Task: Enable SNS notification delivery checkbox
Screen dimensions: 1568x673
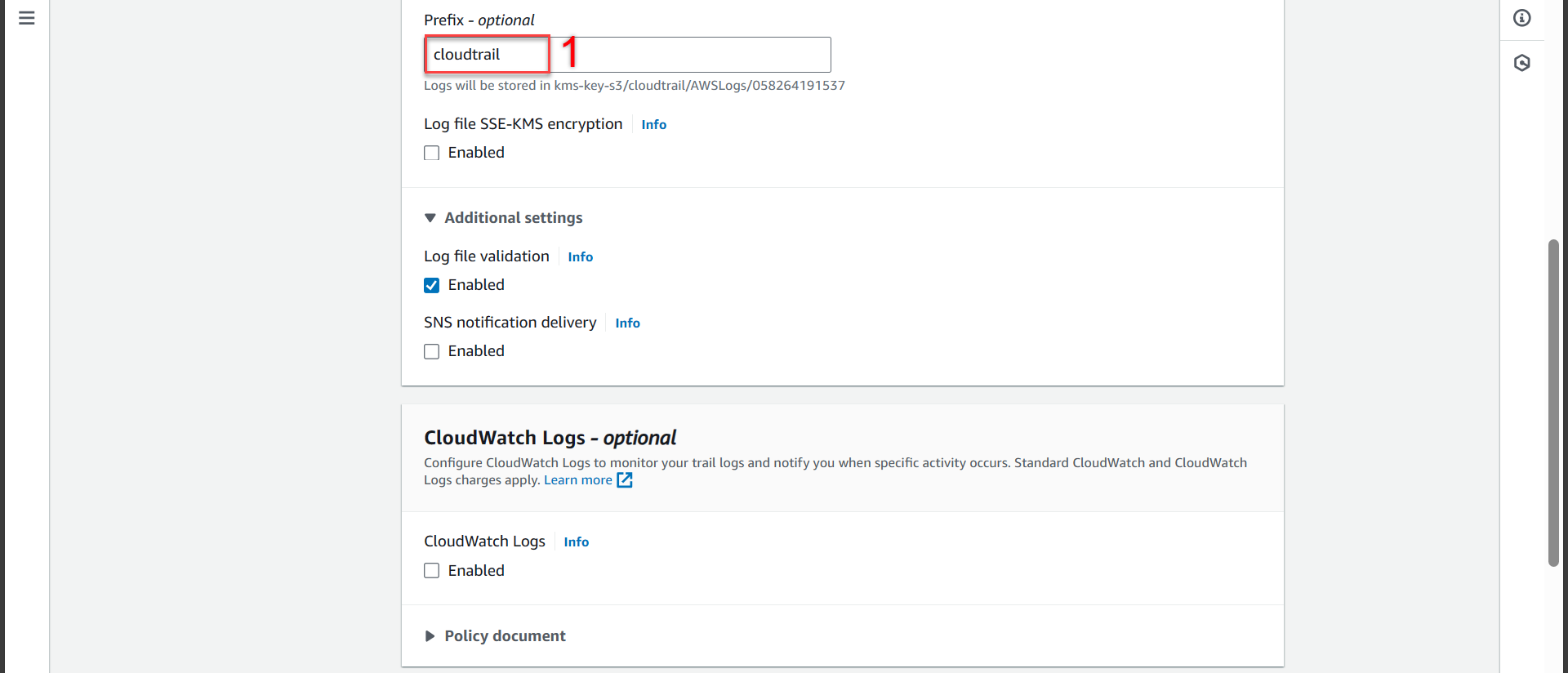Action: (x=432, y=351)
